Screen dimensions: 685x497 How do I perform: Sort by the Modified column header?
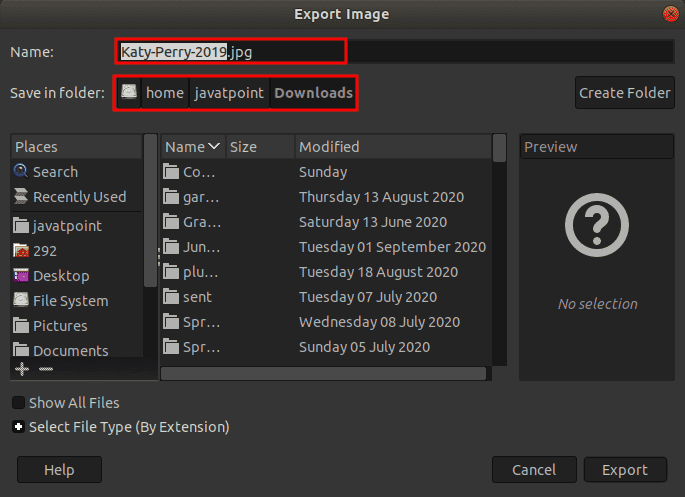click(394, 147)
